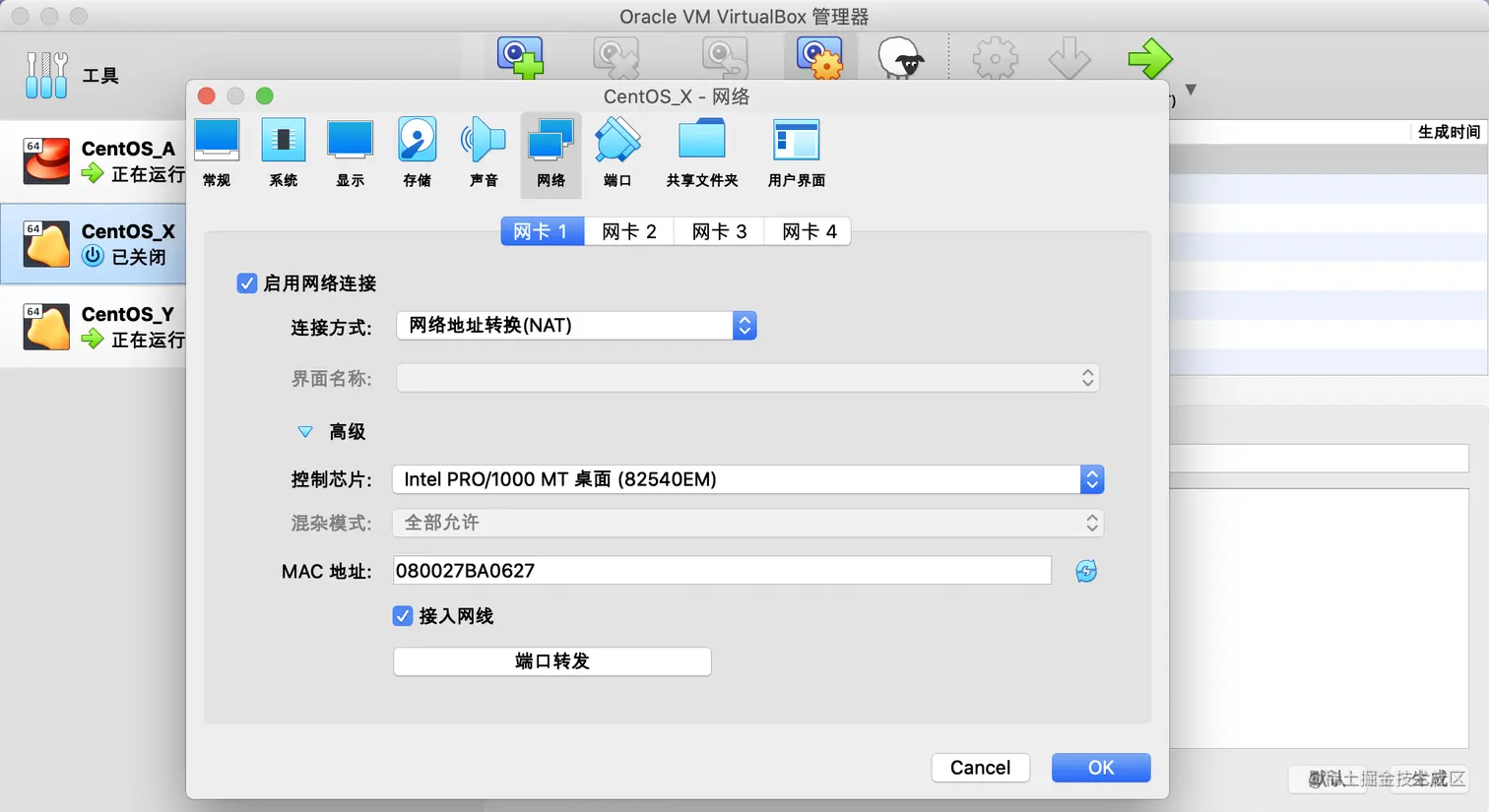Switch to the 网卡 4 tab
Image resolution: width=1489 pixels, height=812 pixels.
click(809, 231)
